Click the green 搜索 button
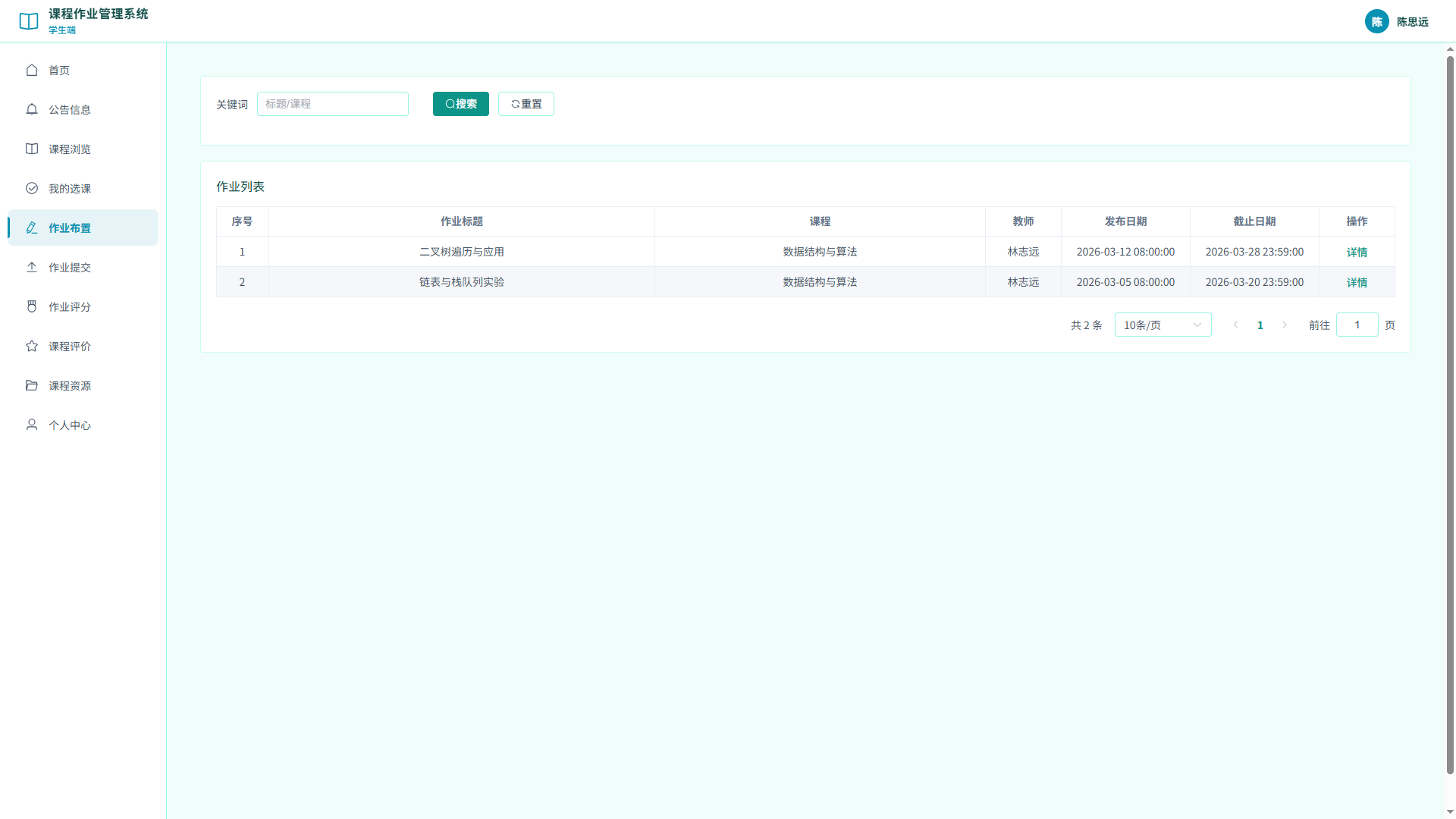 (461, 104)
